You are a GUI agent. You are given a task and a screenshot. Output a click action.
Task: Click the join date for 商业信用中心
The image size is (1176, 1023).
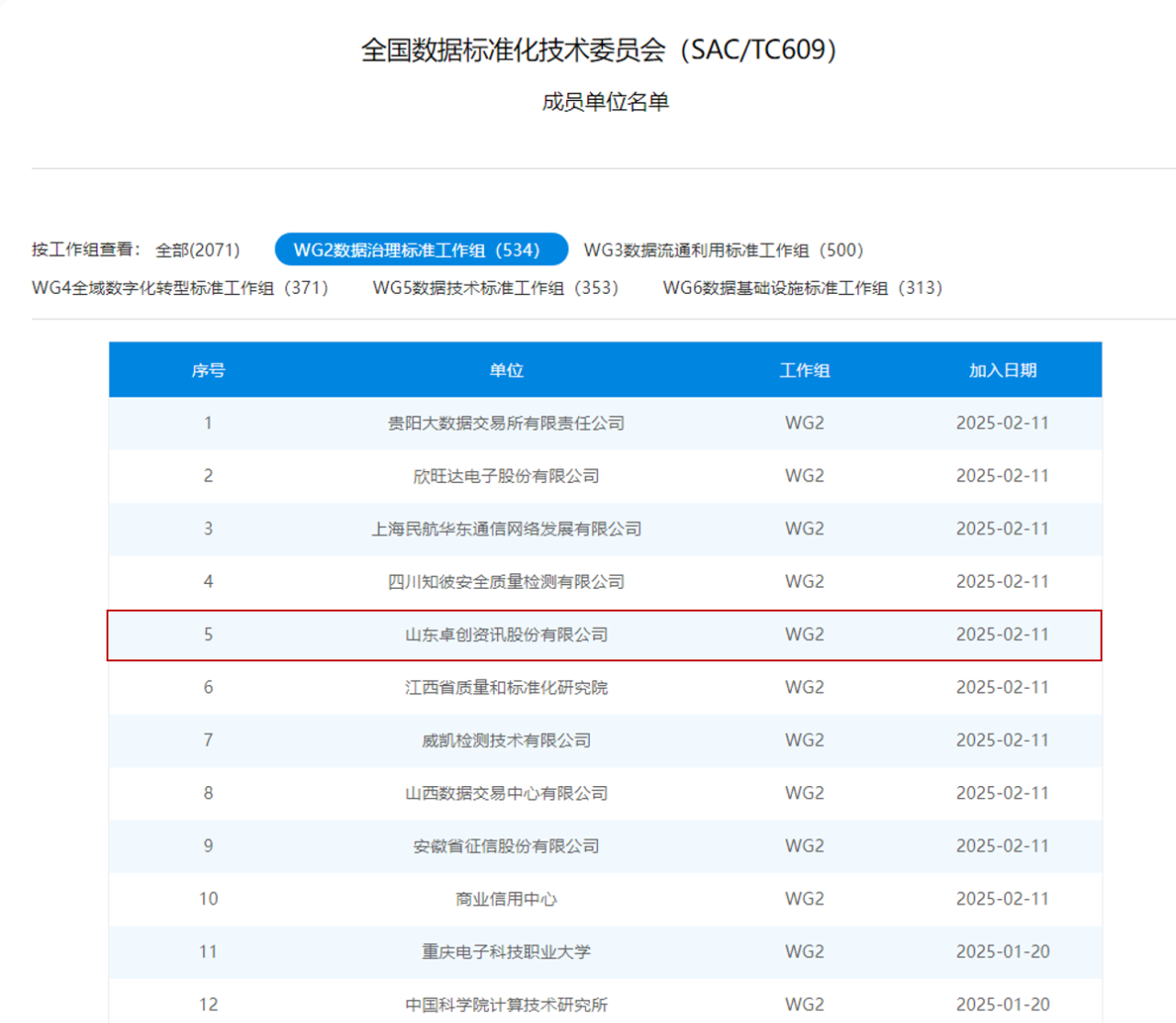pyautogui.click(x=1002, y=899)
